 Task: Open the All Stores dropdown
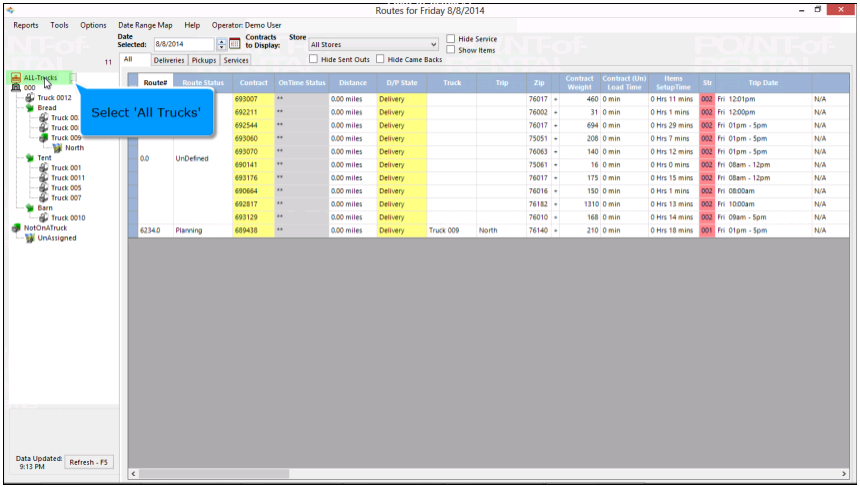433,44
